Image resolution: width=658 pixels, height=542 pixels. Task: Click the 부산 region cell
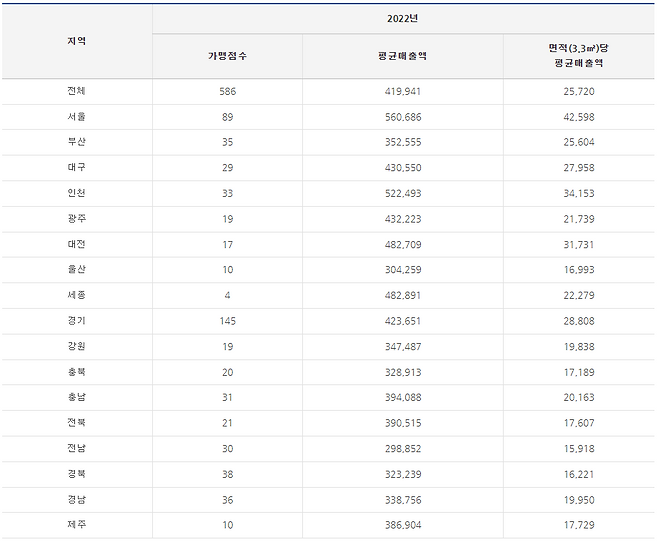click(x=76, y=142)
